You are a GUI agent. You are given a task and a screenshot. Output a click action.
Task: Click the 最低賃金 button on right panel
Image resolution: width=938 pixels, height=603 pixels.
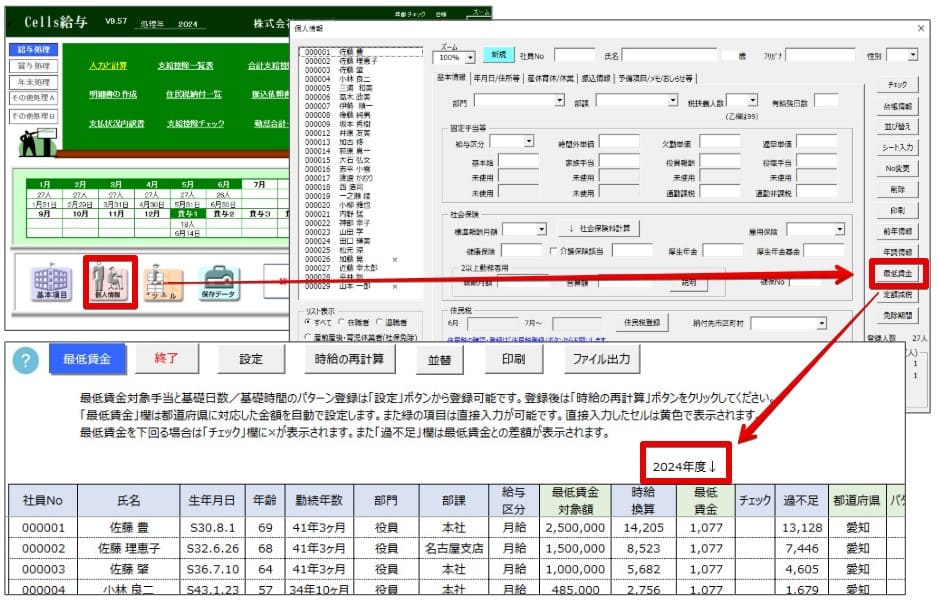click(x=896, y=273)
